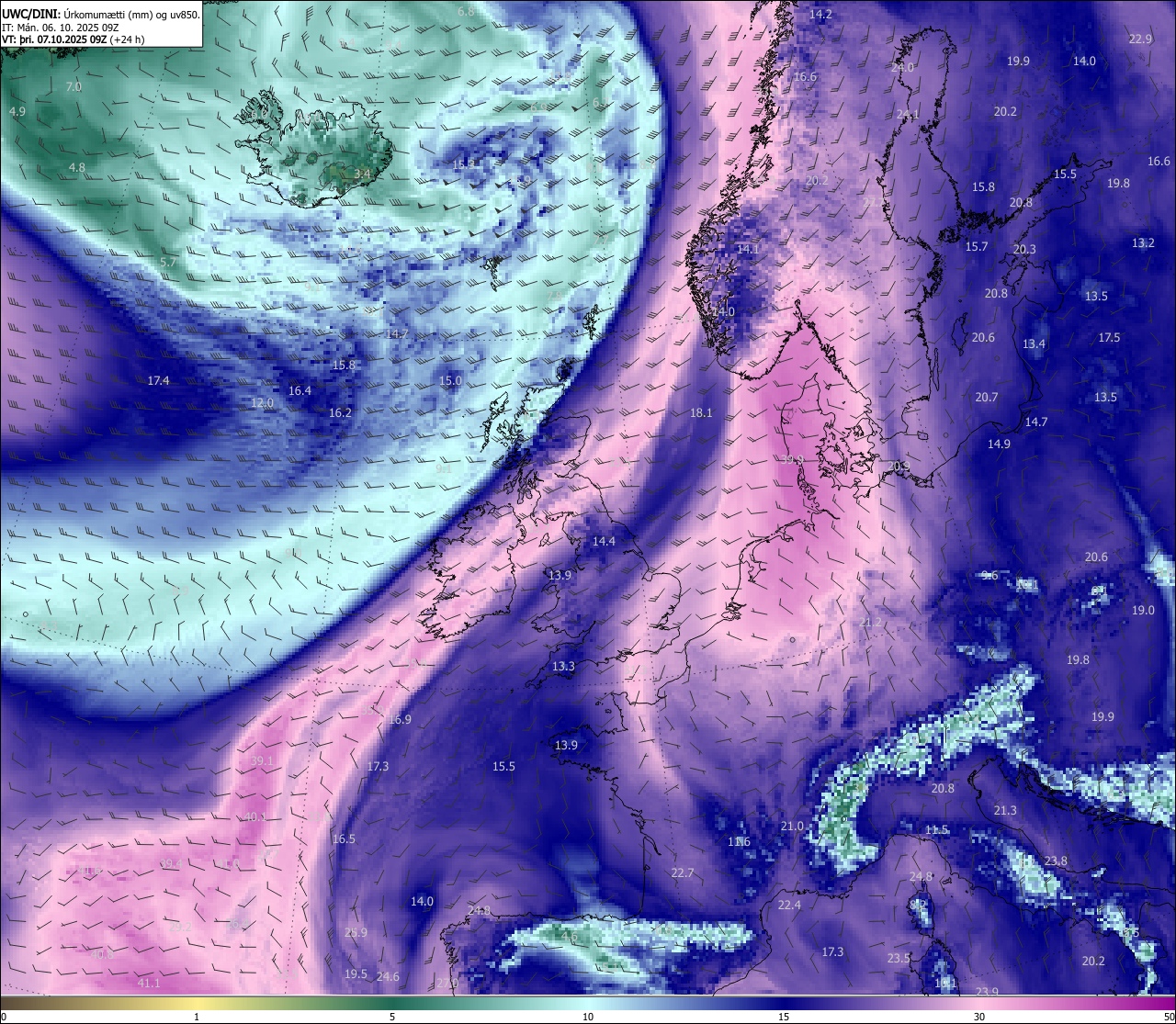
Task: Select the 13.3 value label
Action: [x=563, y=667]
